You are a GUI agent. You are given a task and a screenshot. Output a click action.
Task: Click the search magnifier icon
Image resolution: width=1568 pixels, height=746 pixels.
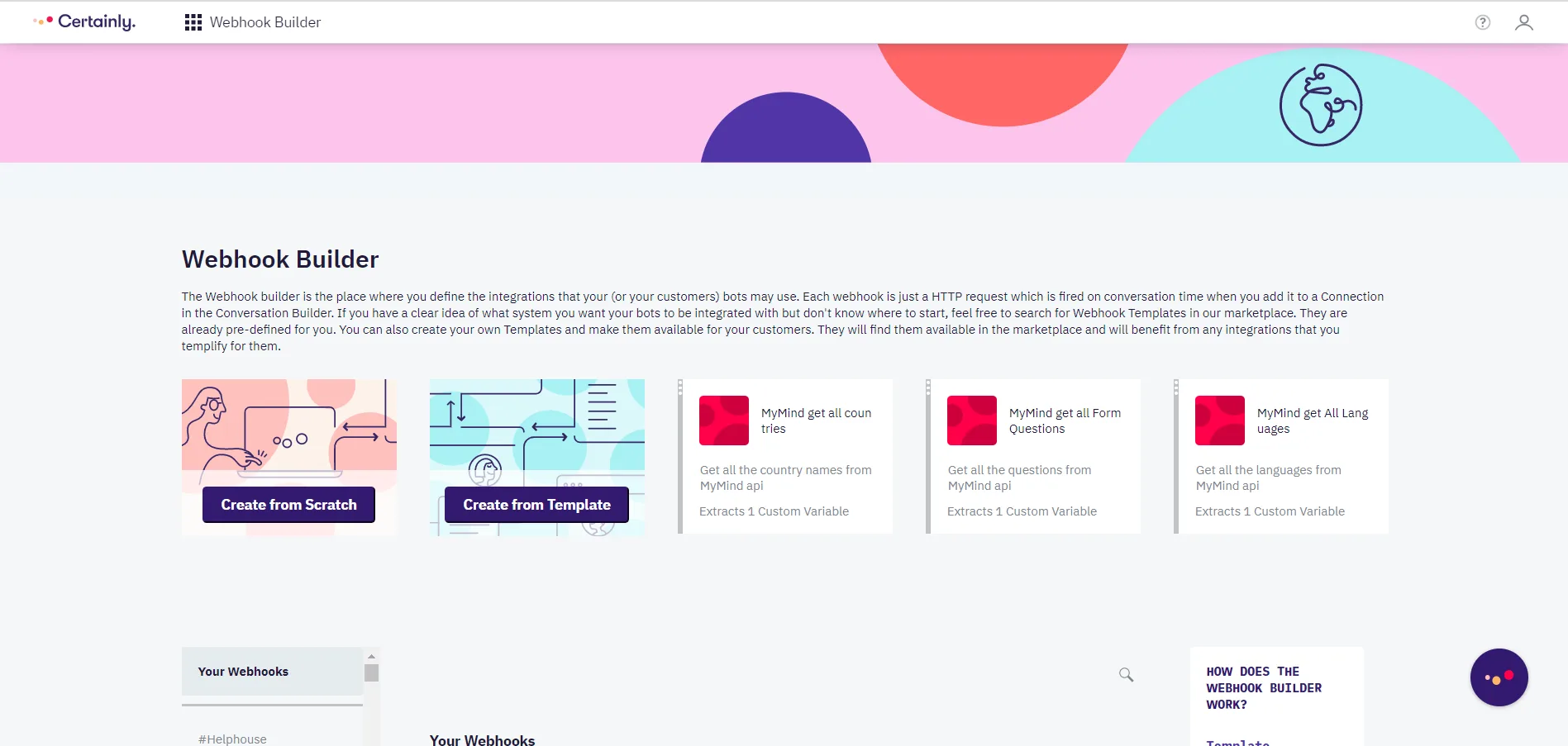(1126, 675)
